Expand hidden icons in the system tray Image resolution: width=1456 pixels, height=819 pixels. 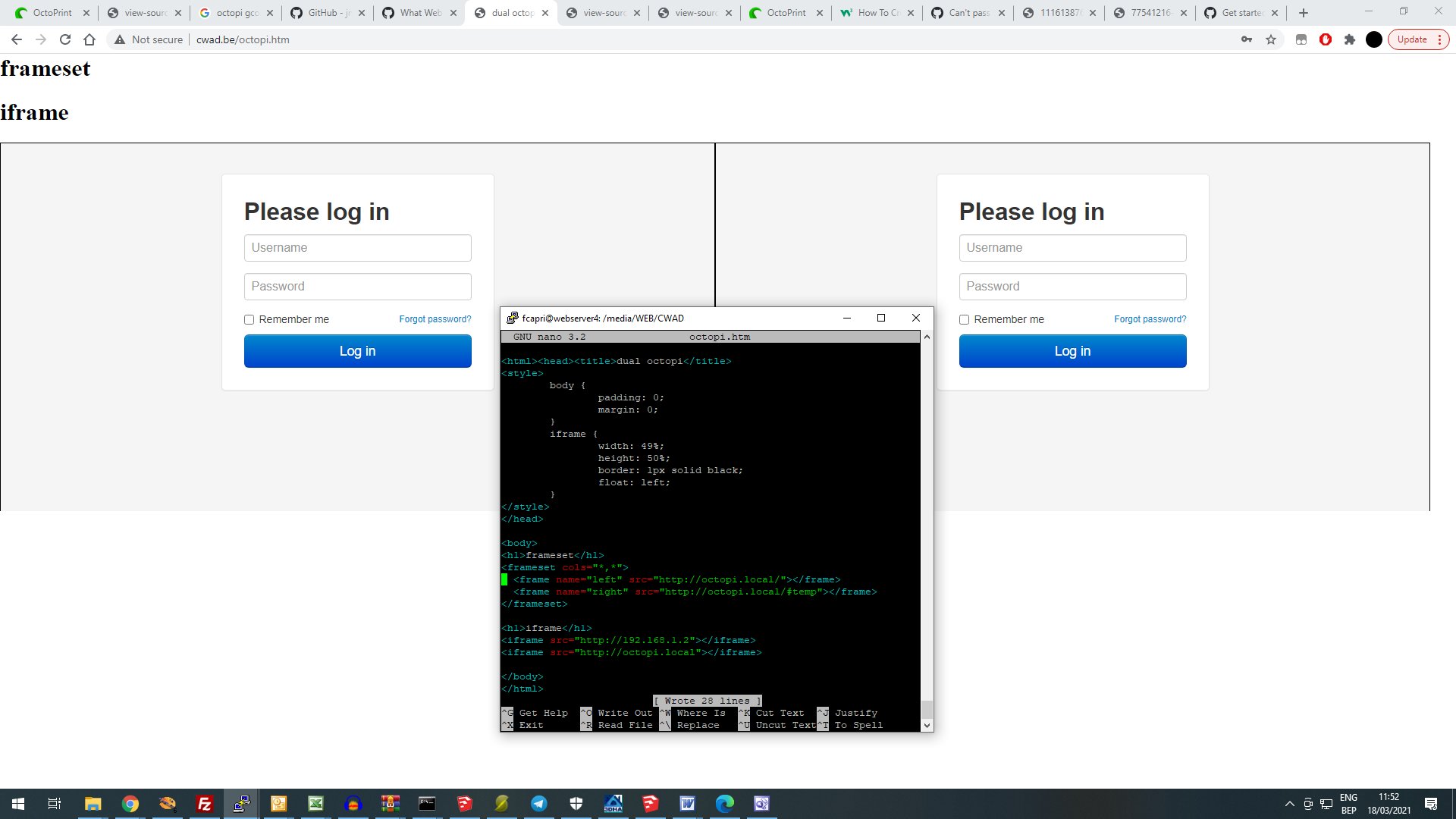tap(1290, 803)
